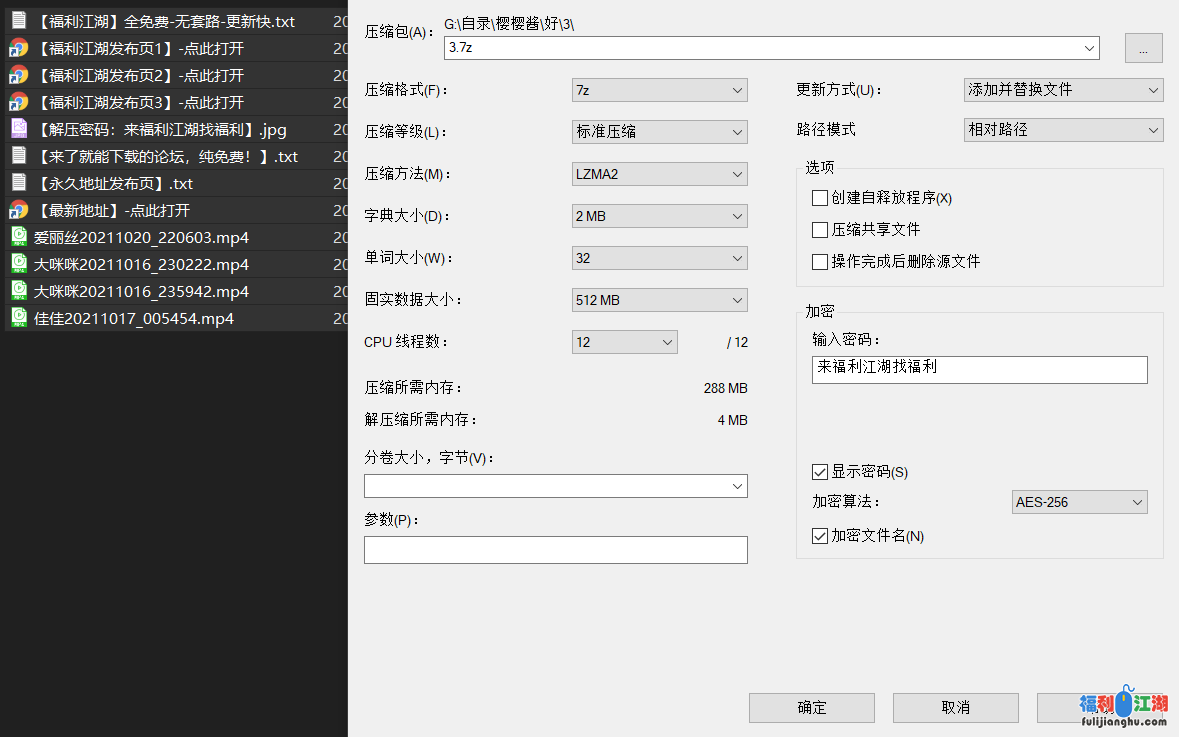Viewport: 1179px width, 737px height.
Task: Click the video icon for 大咪咪20211016_230222.mp4
Action: click(18, 264)
